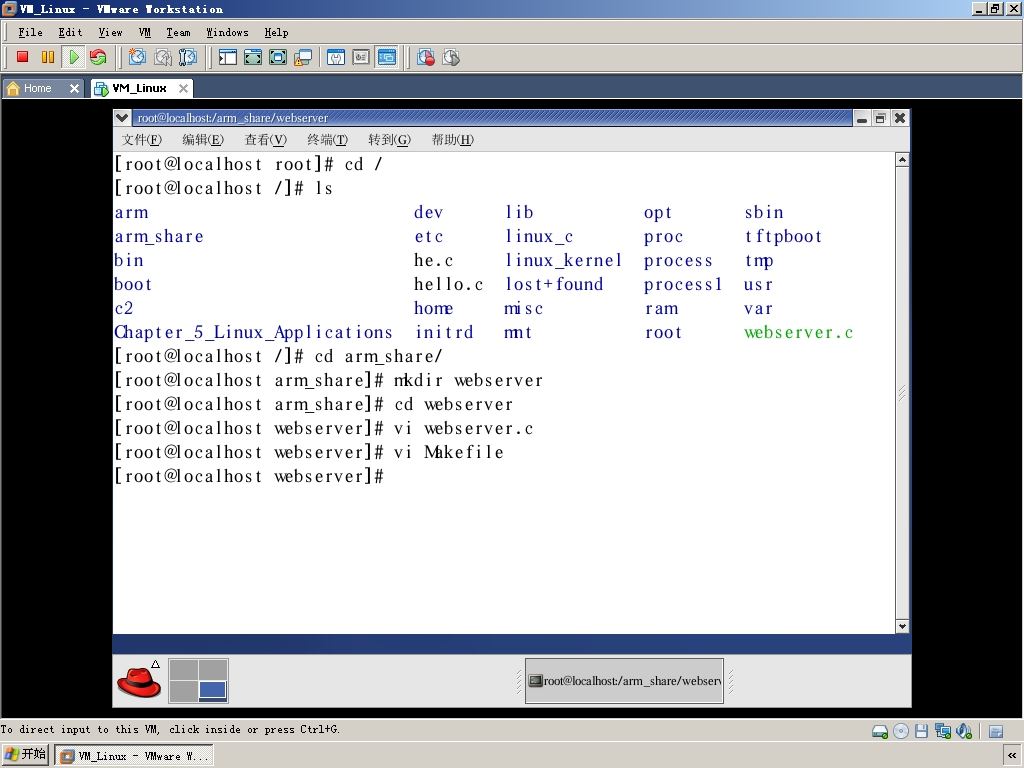Select VM_Linux VMware taskbar button
1024x768 pixels.
pos(133,756)
